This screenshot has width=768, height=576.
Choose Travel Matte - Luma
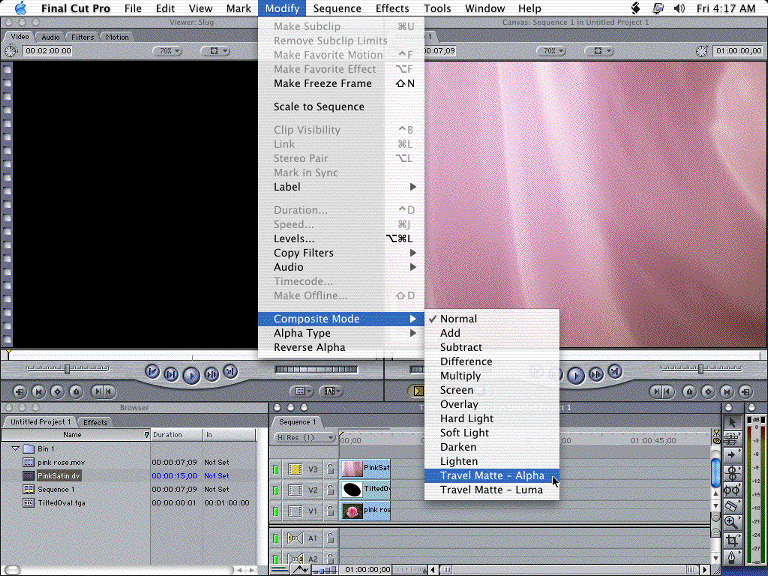[x=492, y=490]
